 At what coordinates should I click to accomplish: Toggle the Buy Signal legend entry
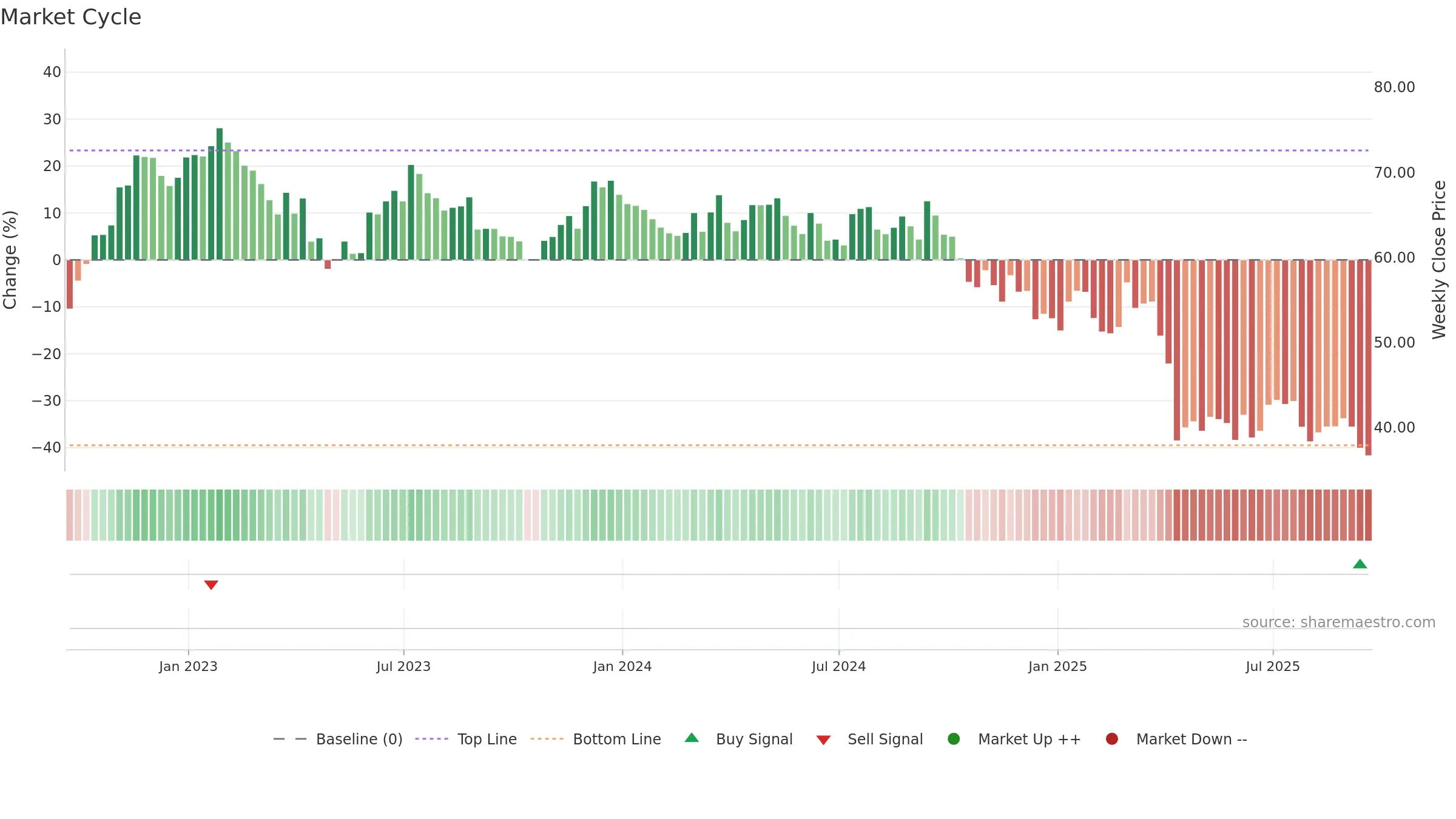[738, 739]
